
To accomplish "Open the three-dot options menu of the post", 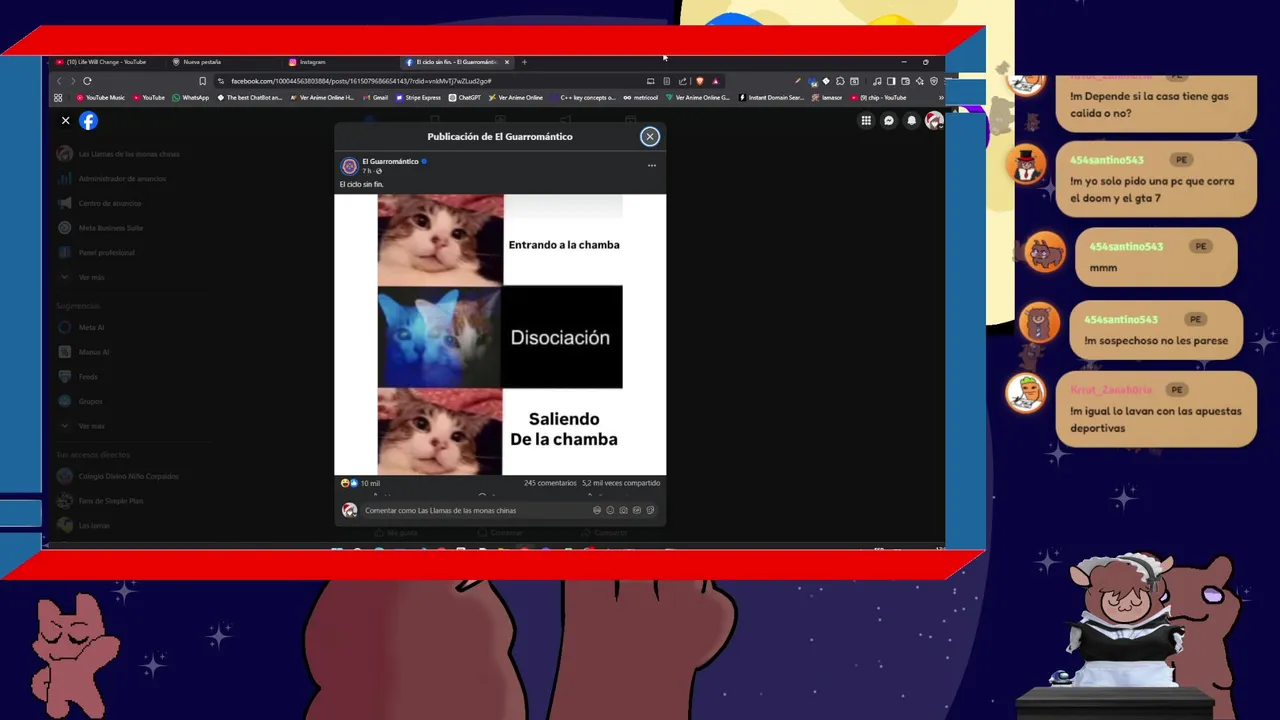I will 651,166.
